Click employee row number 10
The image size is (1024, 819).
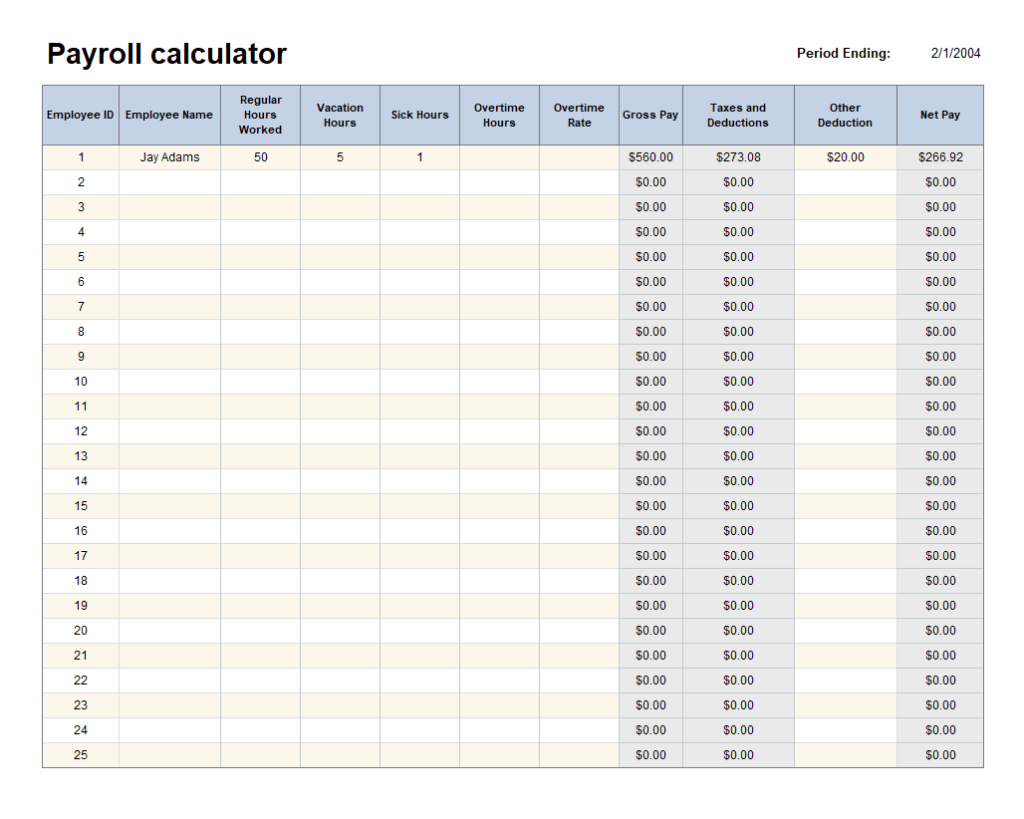79,381
